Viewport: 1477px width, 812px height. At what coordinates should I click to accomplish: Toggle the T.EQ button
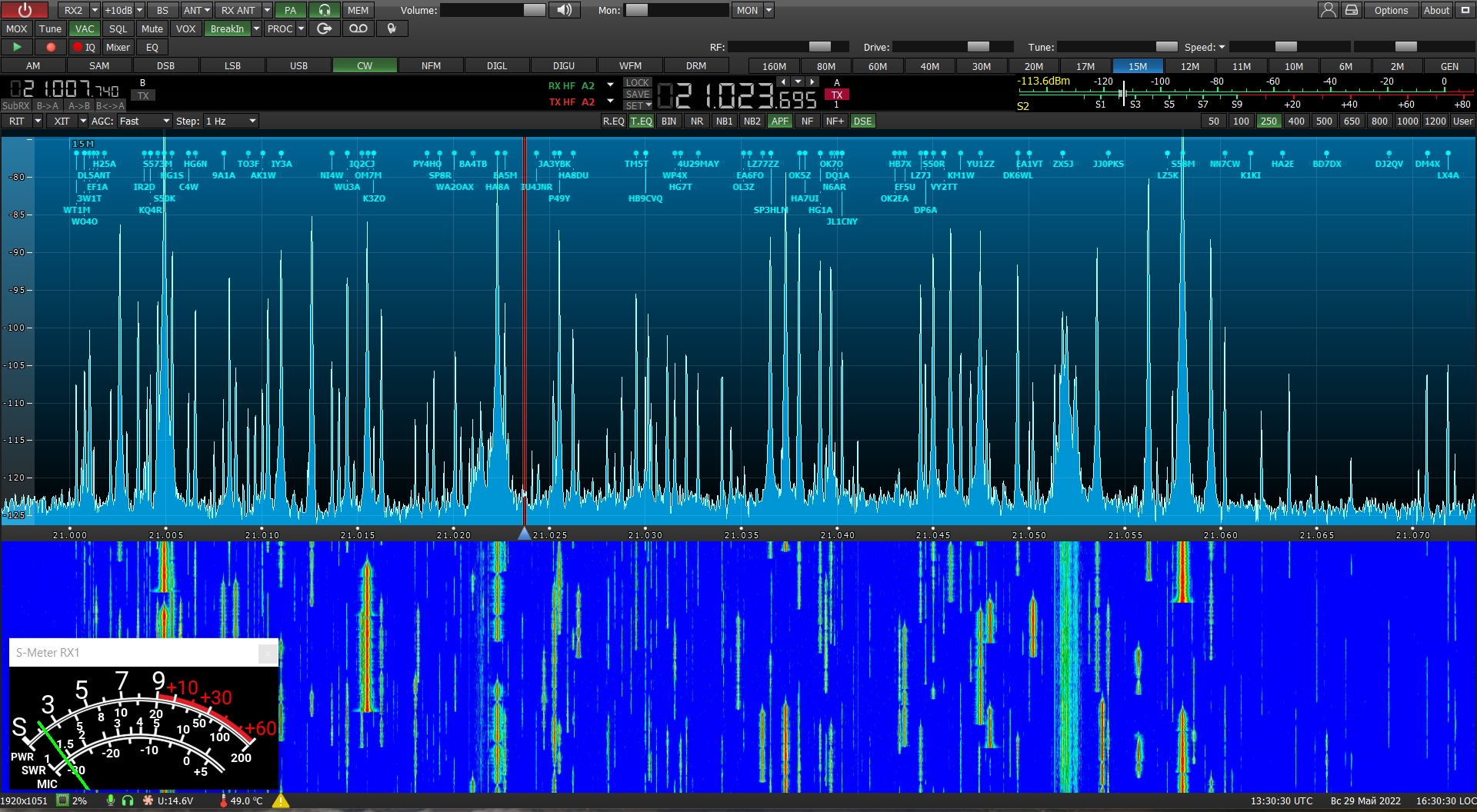tap(642, 121)
